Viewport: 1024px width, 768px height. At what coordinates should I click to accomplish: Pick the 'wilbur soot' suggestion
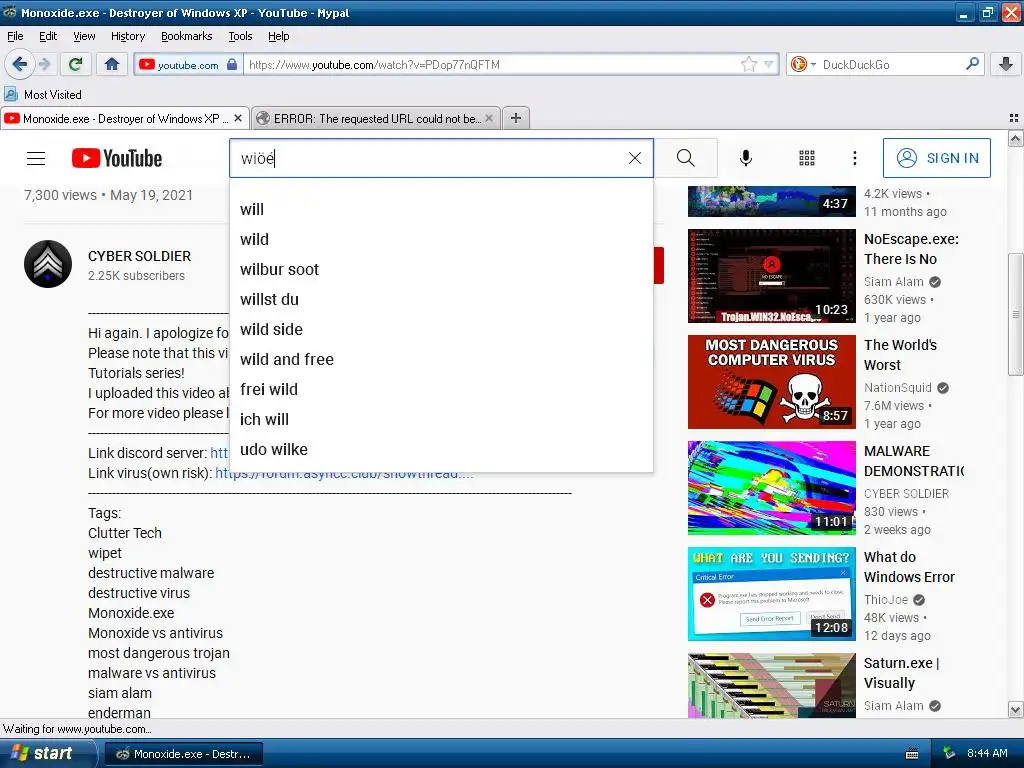pos(441,270)
